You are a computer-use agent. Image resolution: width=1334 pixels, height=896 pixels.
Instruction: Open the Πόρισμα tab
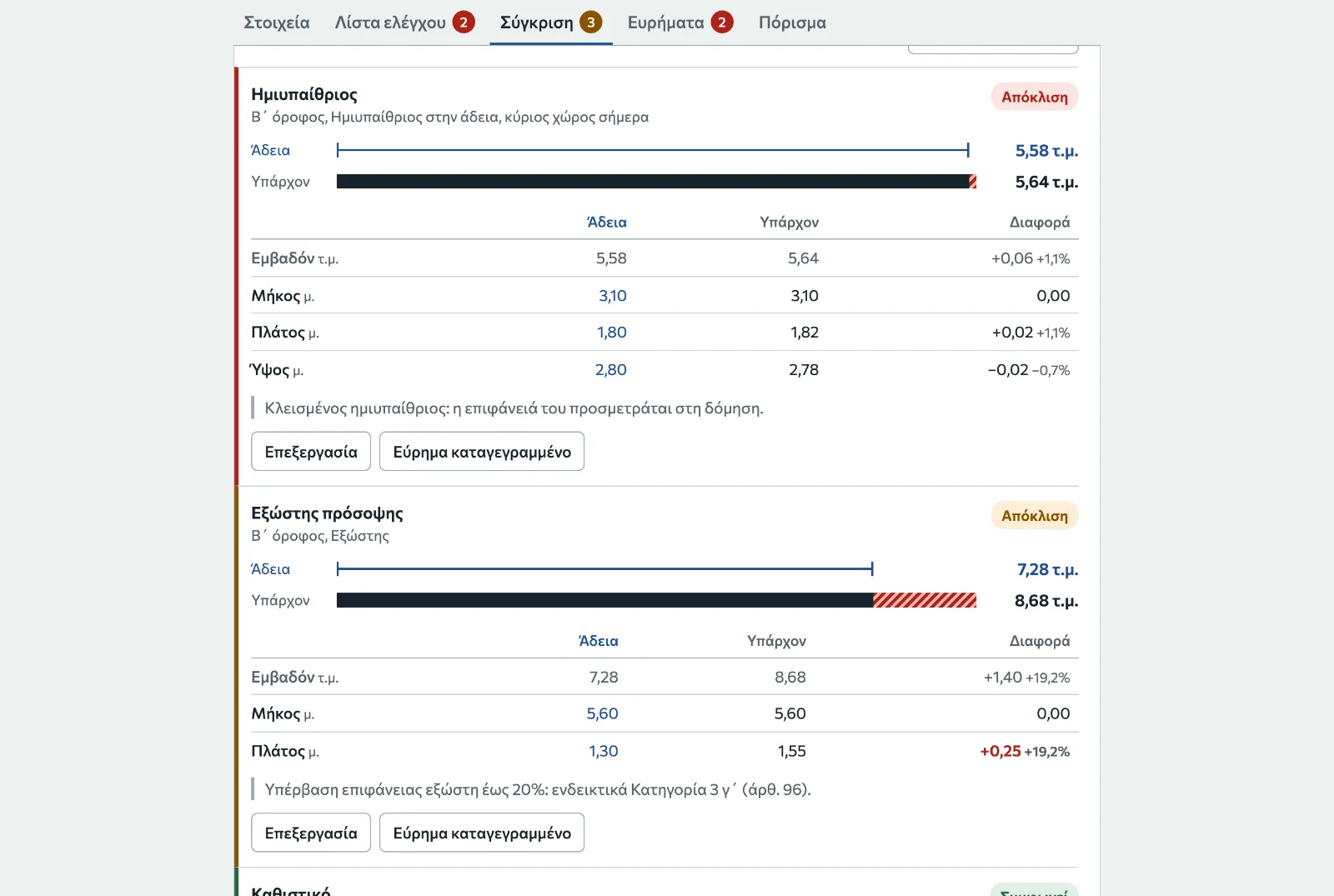pyautogui.click(x=792, y=23)
